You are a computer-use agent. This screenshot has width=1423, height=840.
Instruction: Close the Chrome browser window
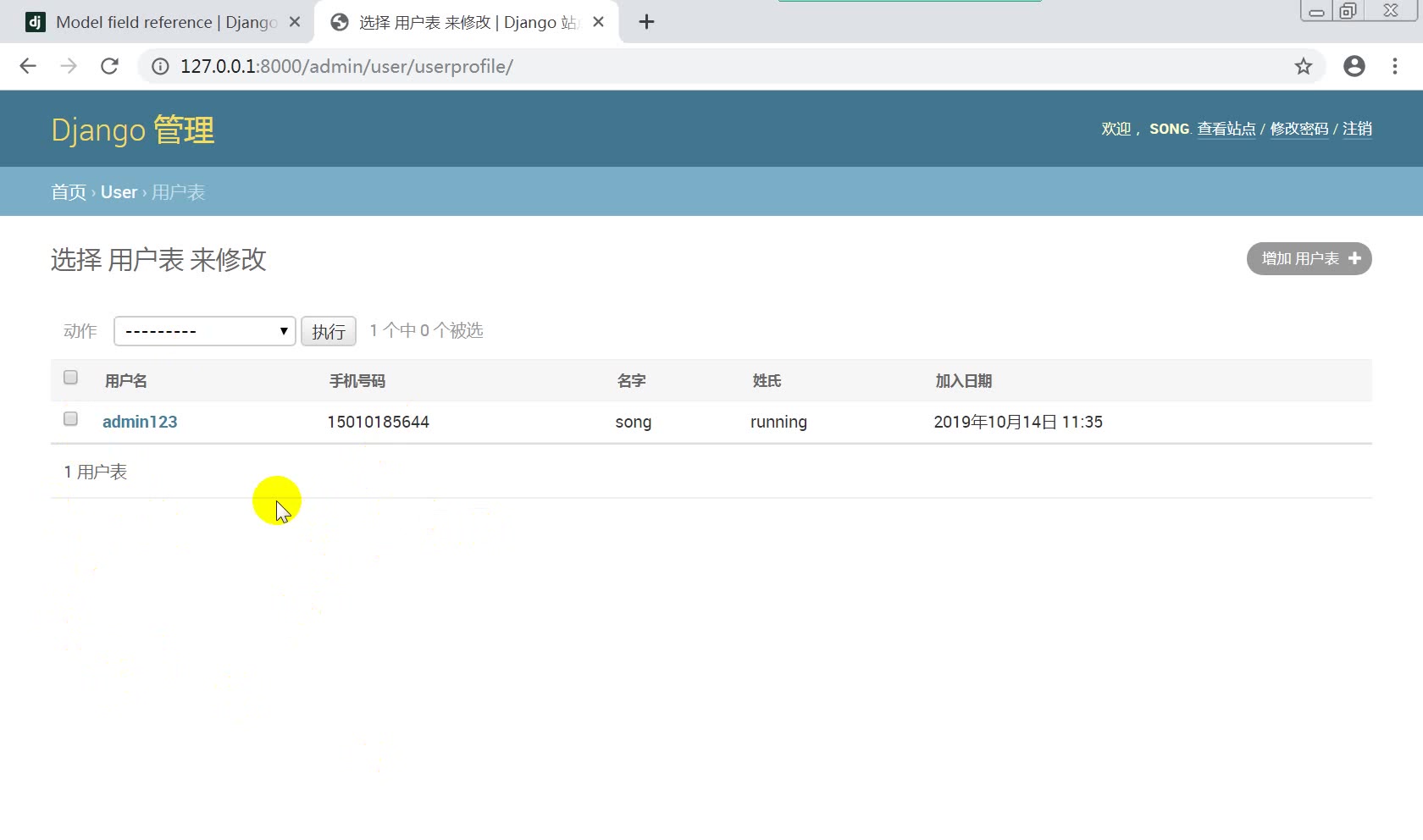(1391, 11)
